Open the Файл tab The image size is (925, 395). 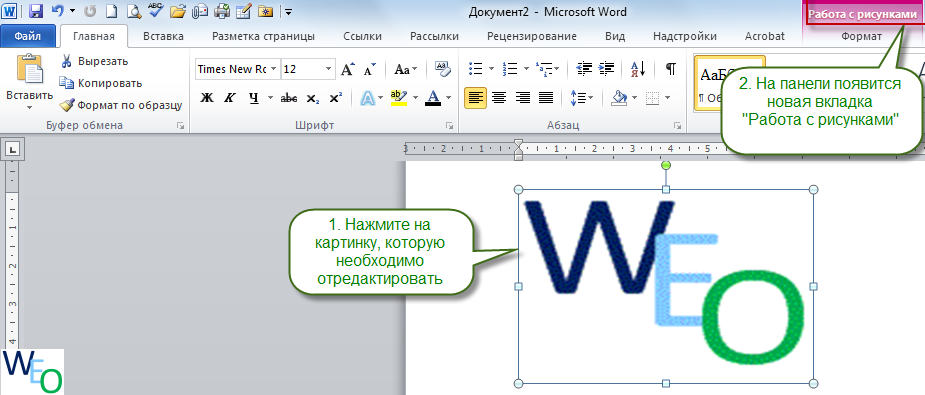pos(28,36)
